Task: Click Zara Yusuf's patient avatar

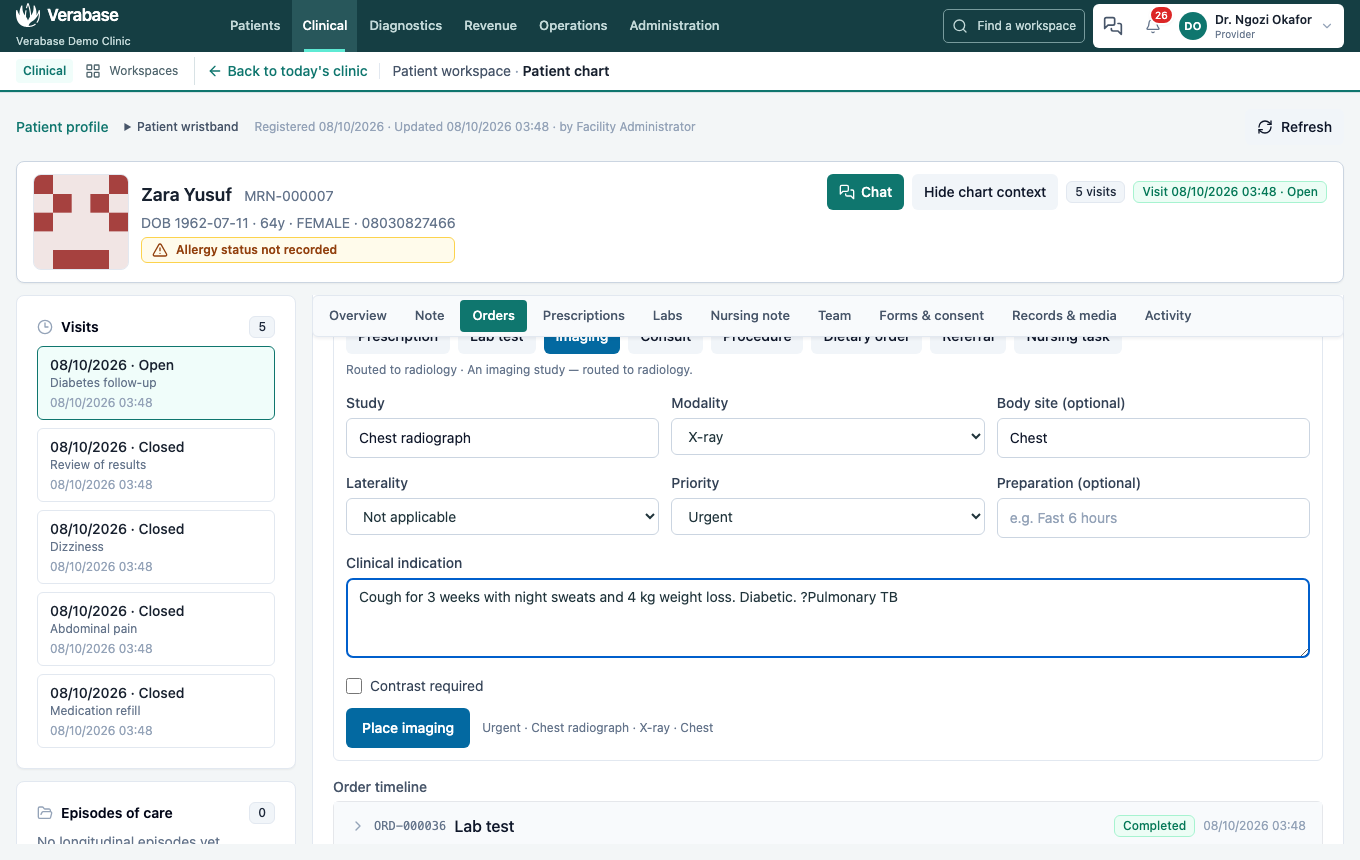Action: (x=81, y=222)
